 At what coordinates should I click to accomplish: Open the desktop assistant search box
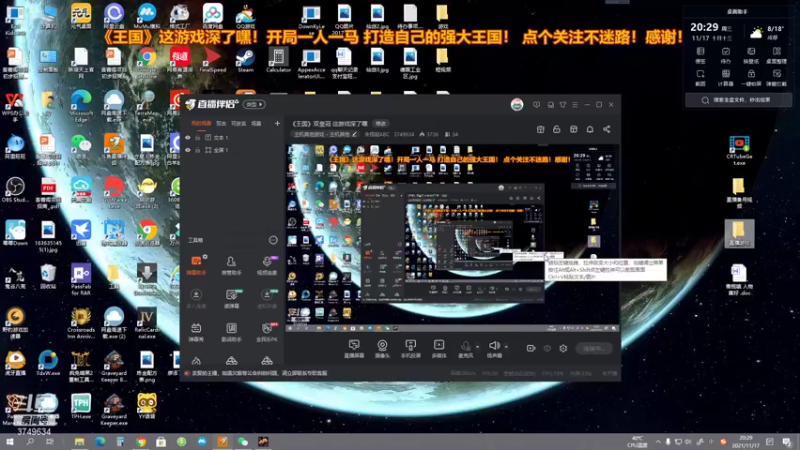[x=738, y=100]
